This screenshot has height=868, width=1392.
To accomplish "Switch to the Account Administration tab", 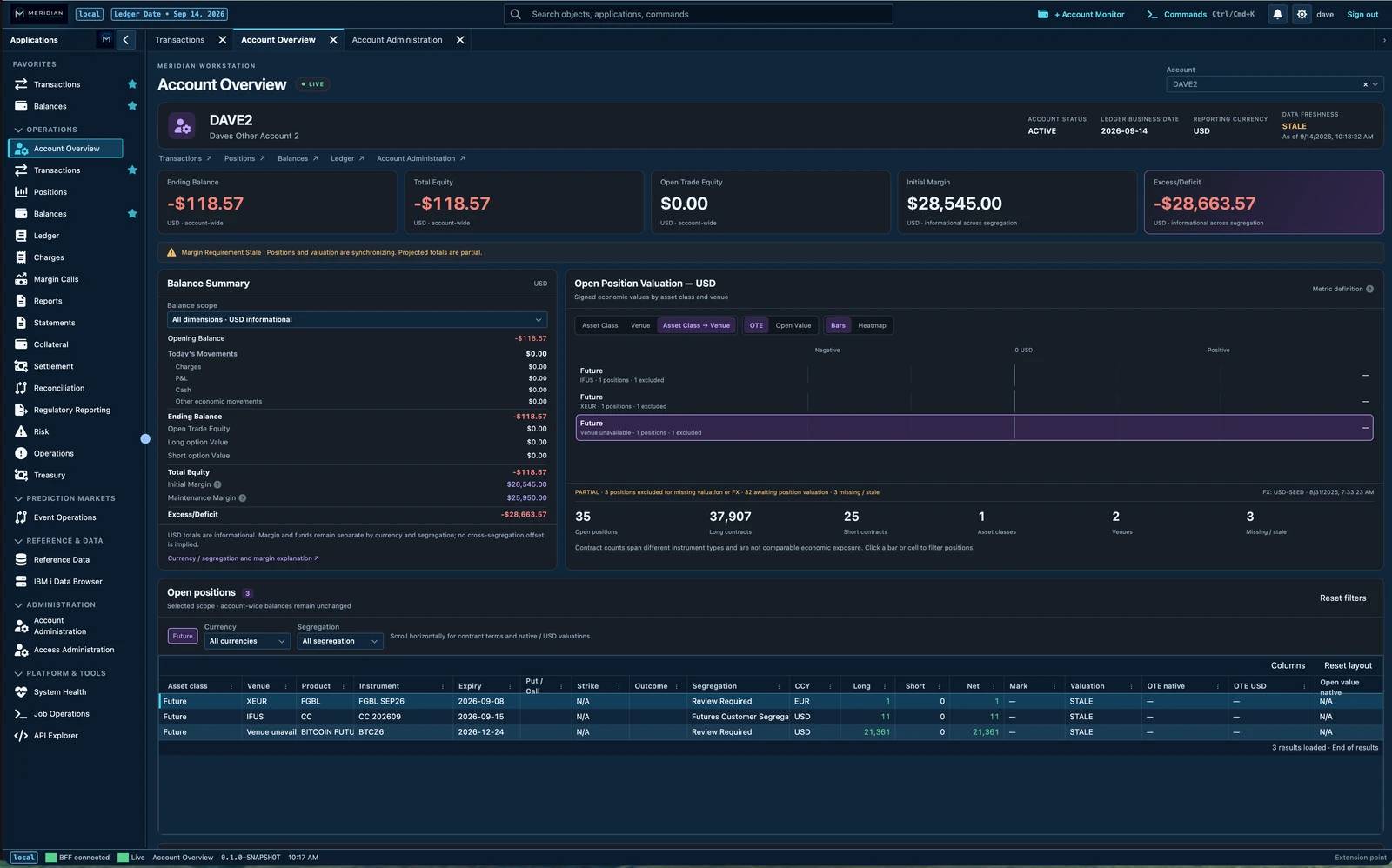I will pyautogui.click(x=397, y=40).
